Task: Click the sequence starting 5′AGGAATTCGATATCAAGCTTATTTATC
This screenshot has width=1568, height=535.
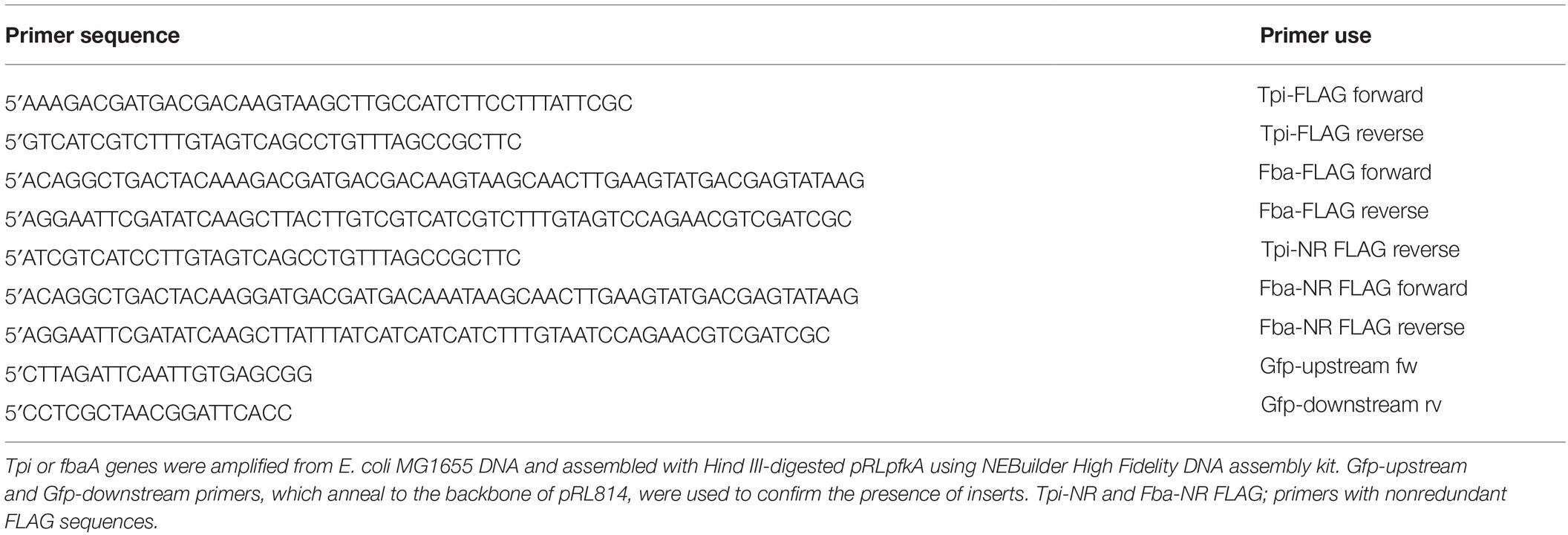Action: 417,335
